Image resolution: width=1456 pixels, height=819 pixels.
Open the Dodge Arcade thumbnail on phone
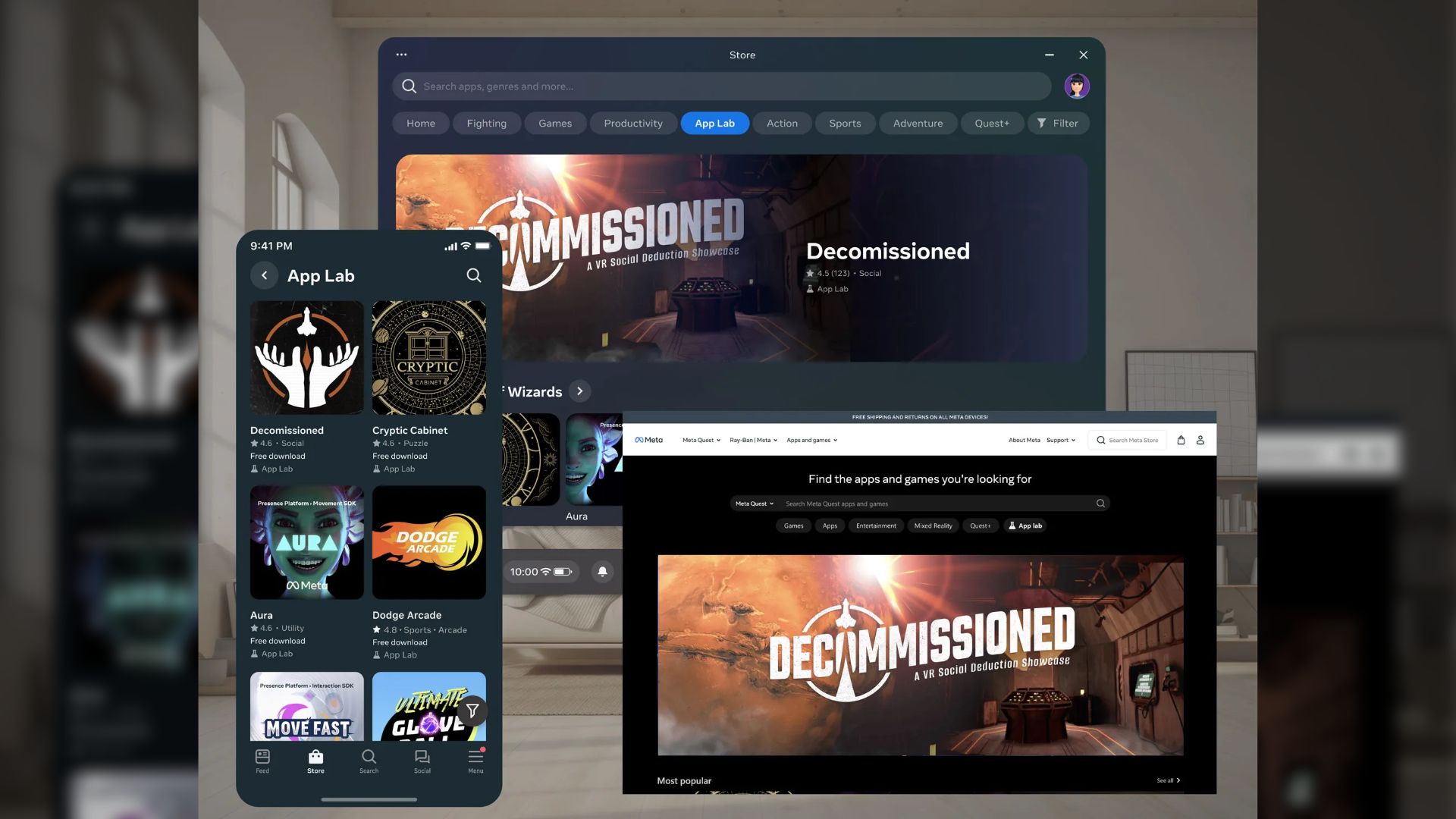coord(429,542)
